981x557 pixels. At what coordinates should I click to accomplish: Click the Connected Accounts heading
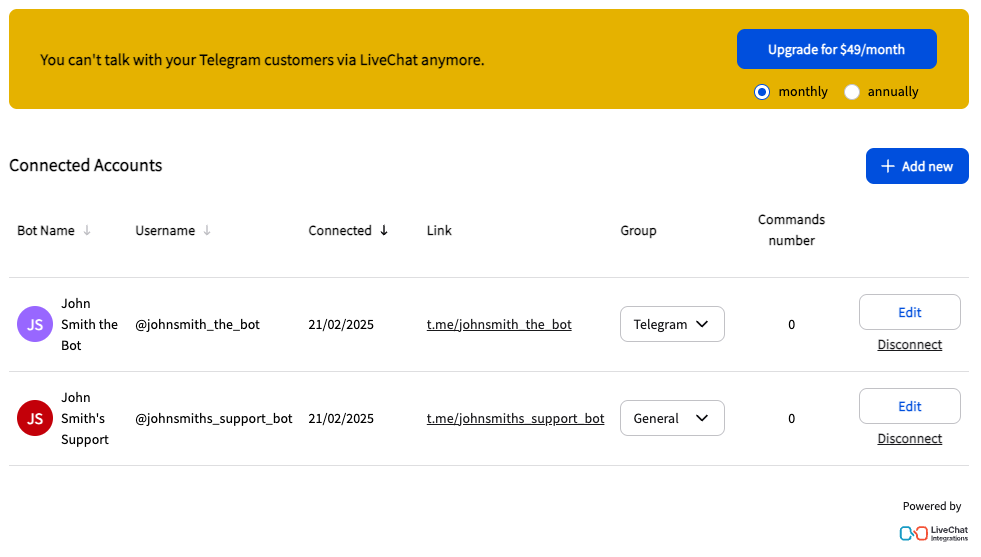tap(86, 165)
